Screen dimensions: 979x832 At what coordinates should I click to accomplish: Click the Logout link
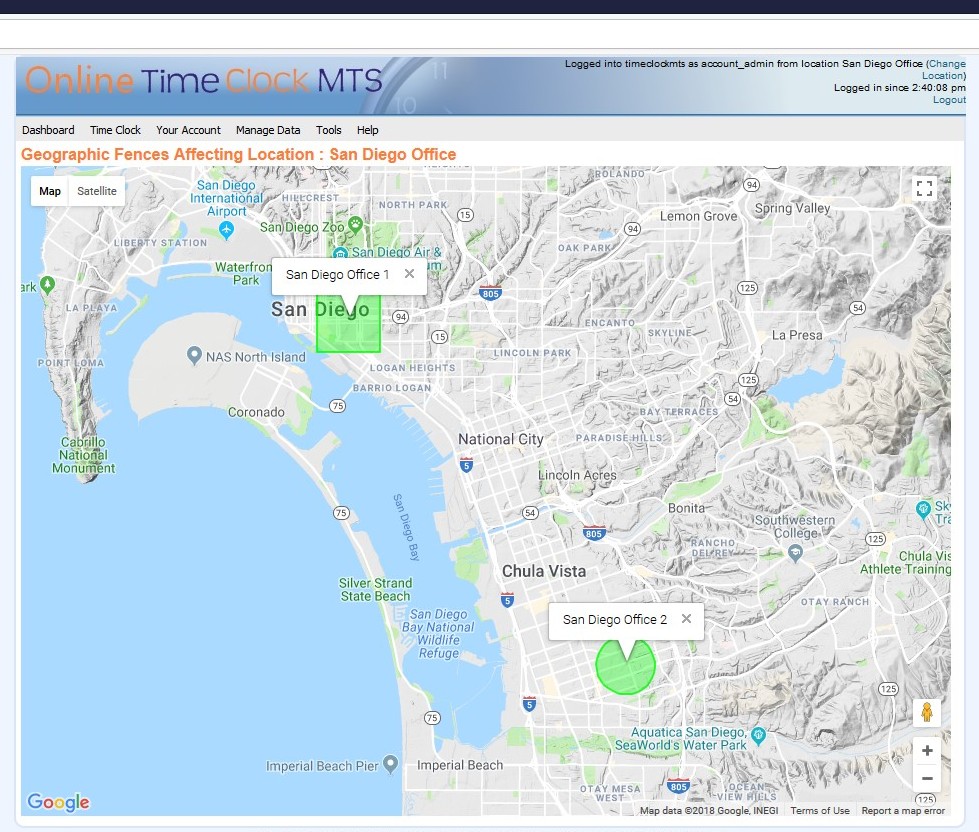[949, 100]
